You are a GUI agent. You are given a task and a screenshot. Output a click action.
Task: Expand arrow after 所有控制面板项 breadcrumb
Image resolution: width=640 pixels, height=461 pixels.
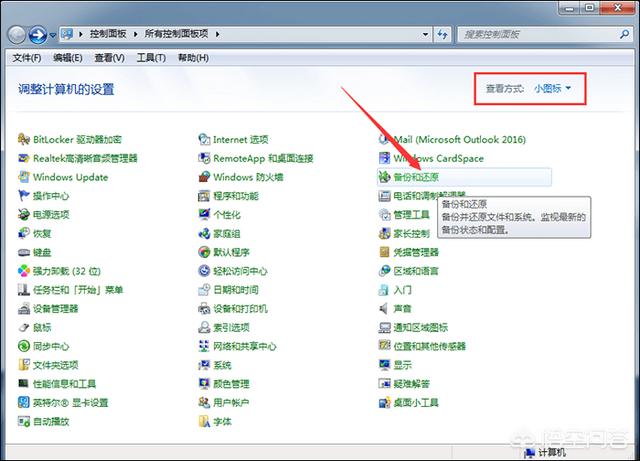(x=218, y=34)
